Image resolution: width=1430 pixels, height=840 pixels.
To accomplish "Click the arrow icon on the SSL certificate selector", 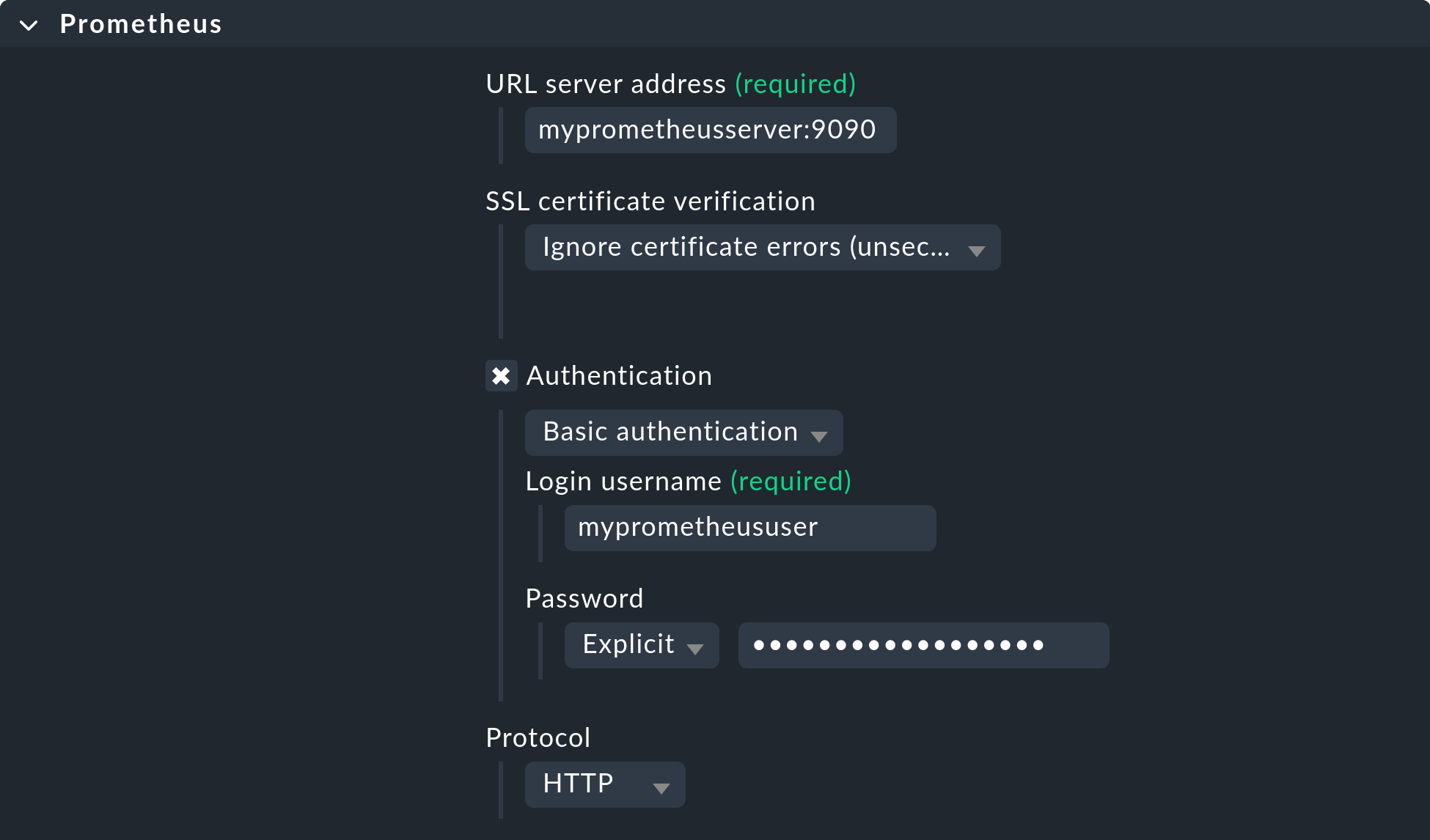I will point(978,249).
